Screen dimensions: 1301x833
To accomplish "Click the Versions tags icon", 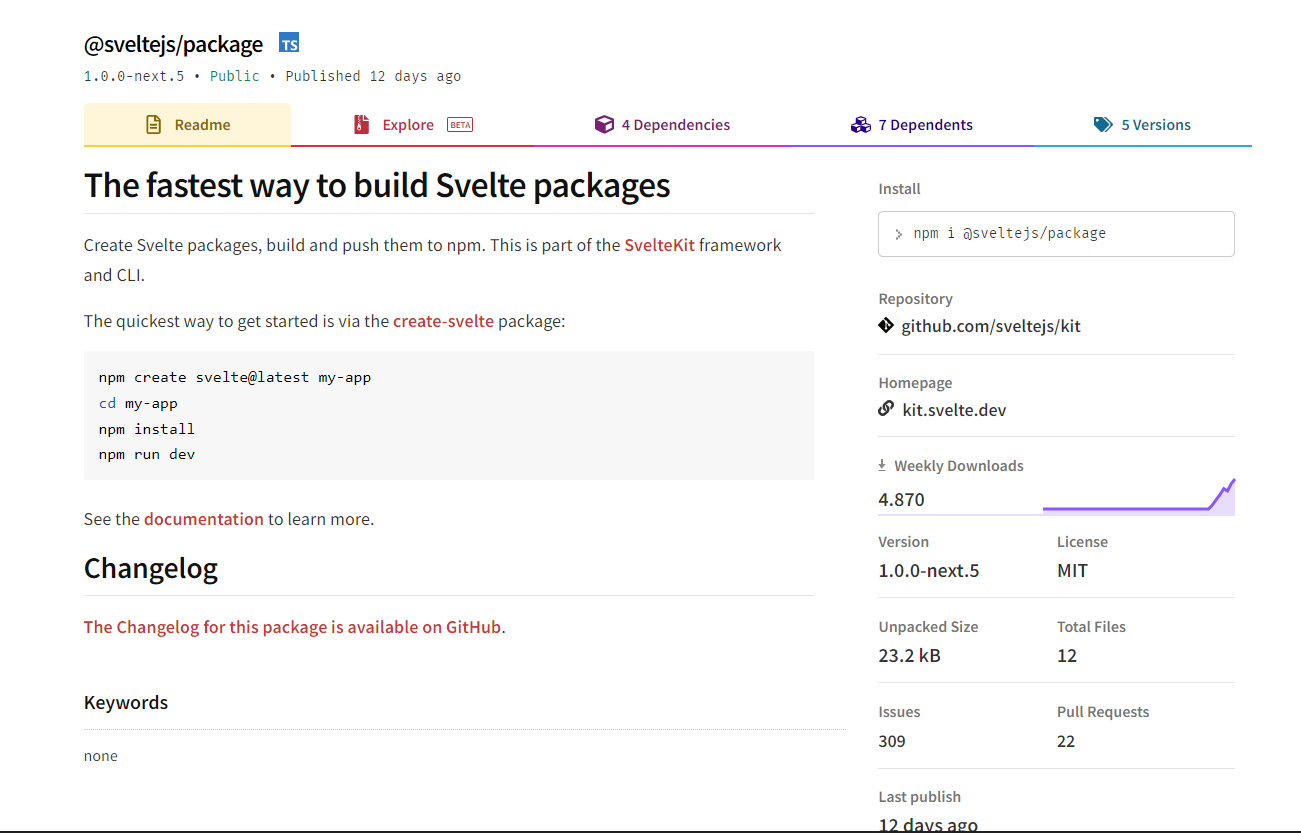I will [x=1103, y=125].
